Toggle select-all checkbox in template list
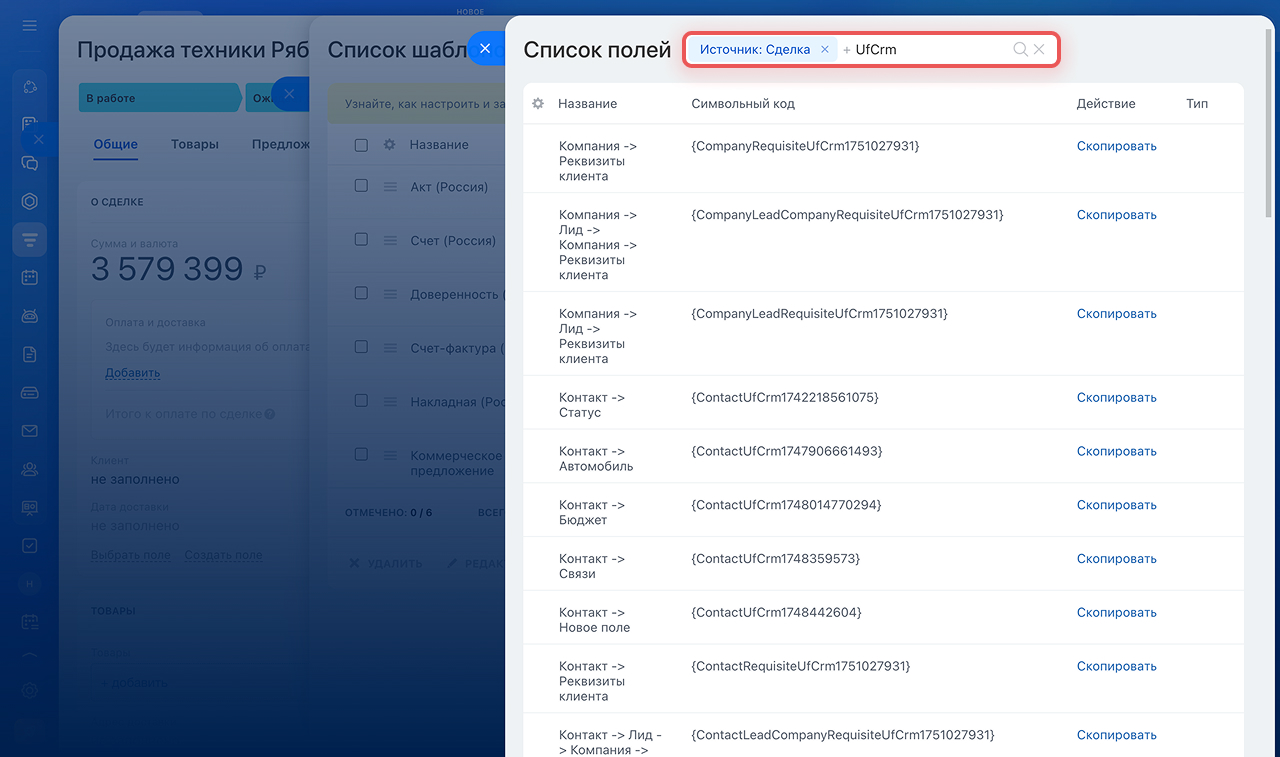Image resolution: width=1280 pixels, height=757 pixels. pyautogui.click(x=361, y=145)
